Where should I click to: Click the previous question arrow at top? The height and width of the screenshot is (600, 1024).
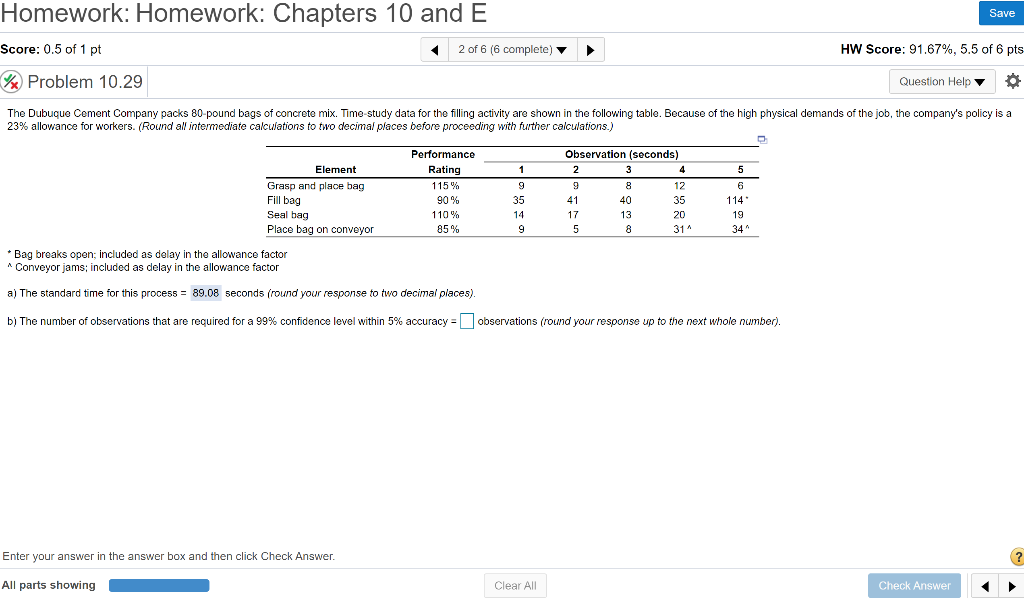[434, 48]
